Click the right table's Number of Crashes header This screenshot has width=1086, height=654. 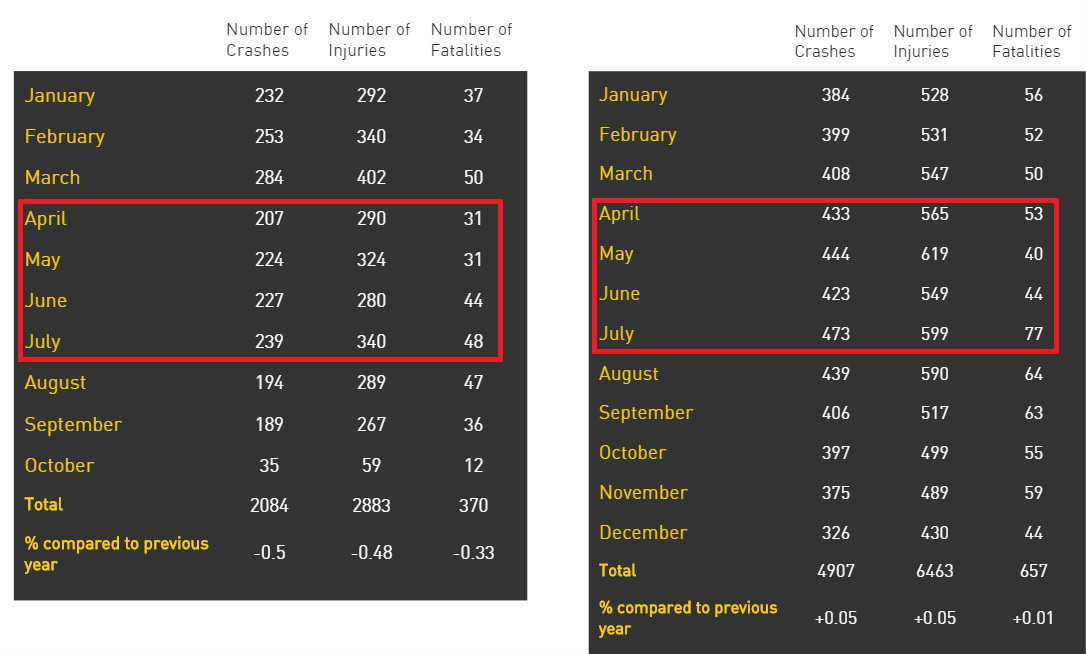coord(834,41)
